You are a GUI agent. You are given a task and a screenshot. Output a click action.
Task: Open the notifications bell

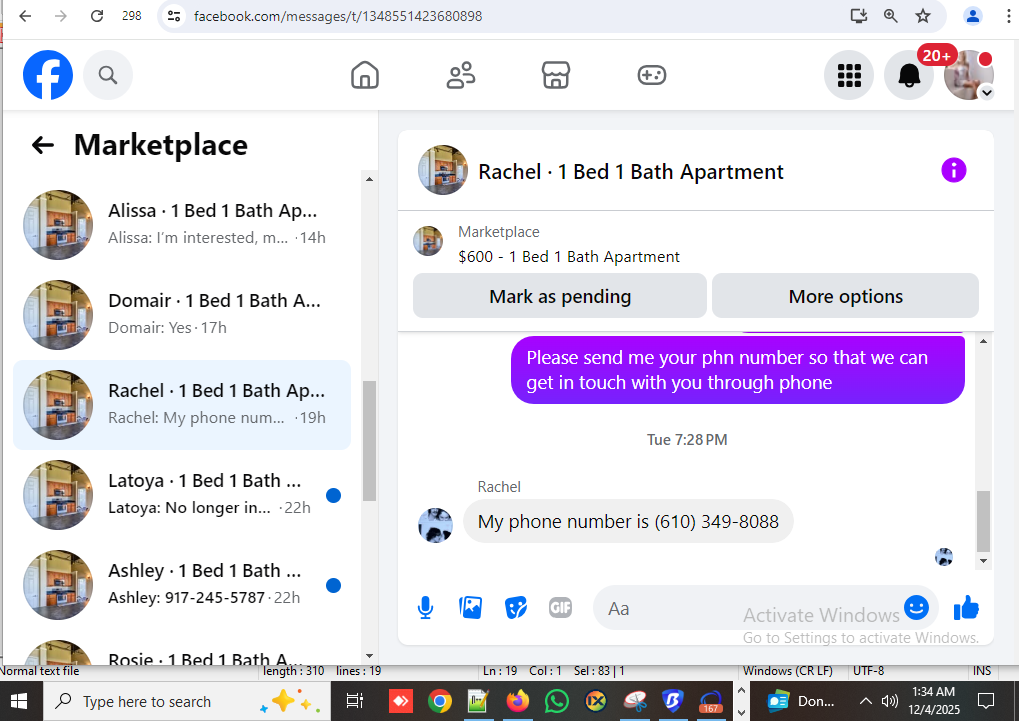(909, 75)
